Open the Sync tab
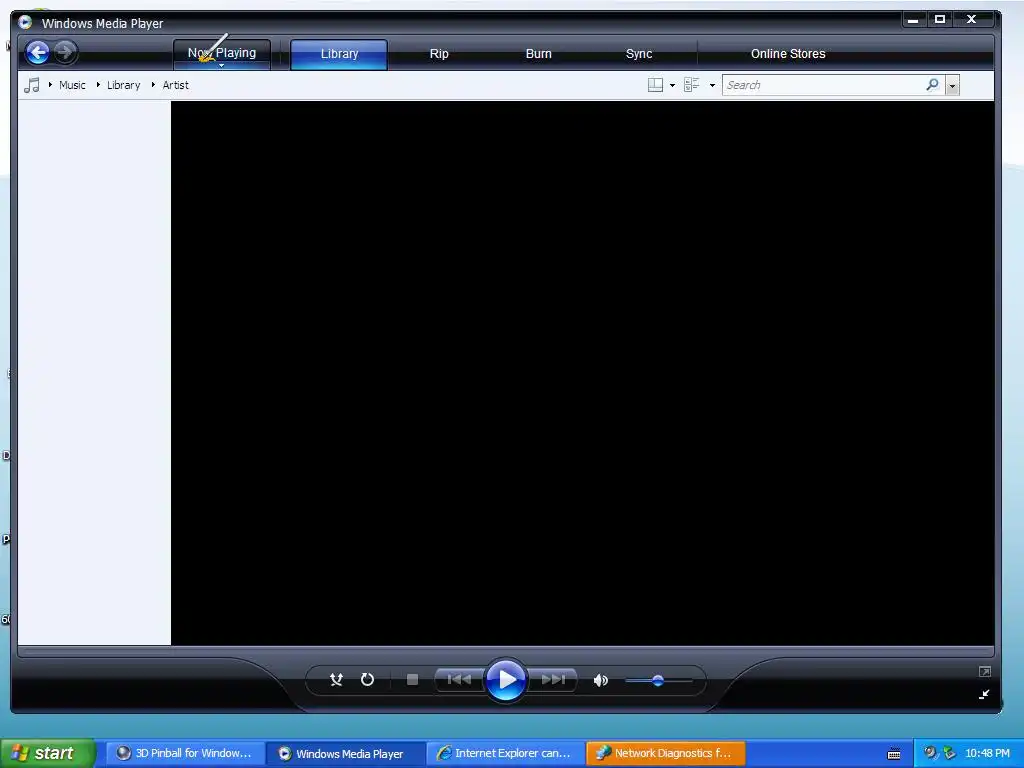 [x=639, y=54]
